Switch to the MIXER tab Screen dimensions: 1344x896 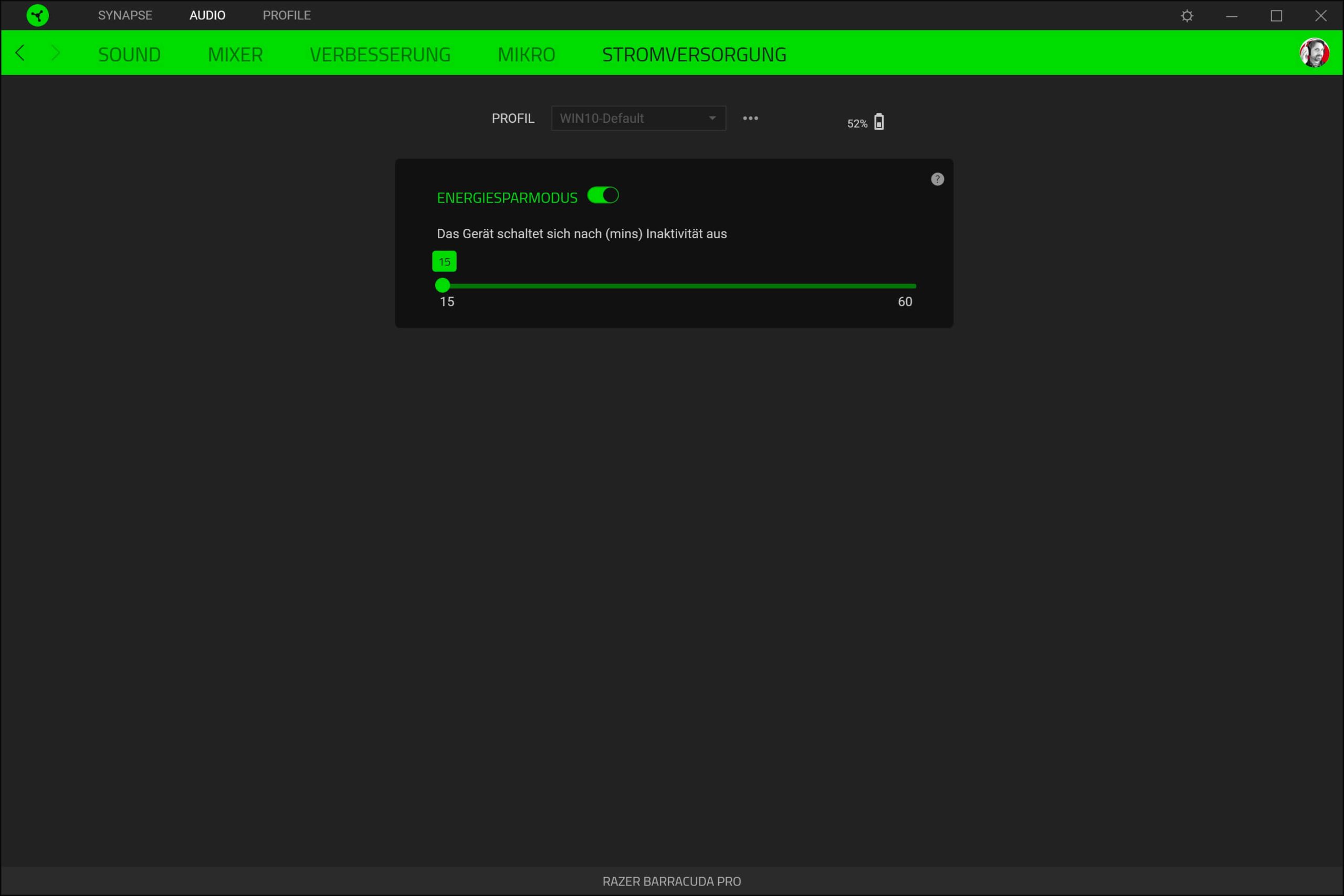235,54
